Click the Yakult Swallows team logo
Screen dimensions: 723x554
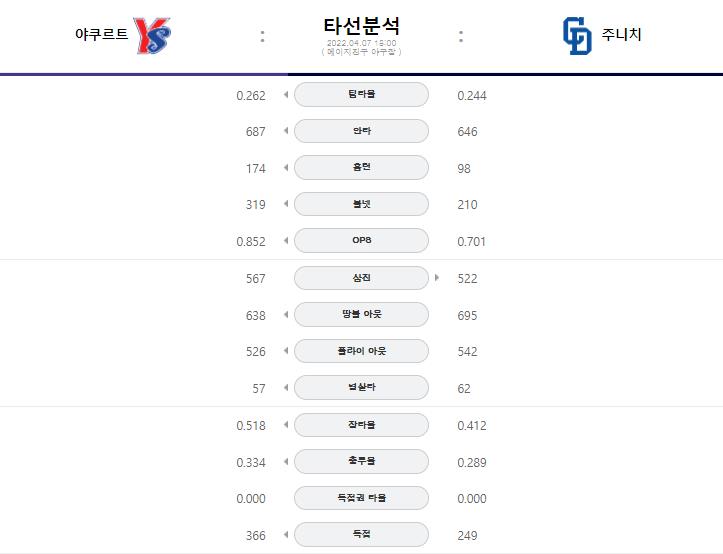tap(152, 35)
